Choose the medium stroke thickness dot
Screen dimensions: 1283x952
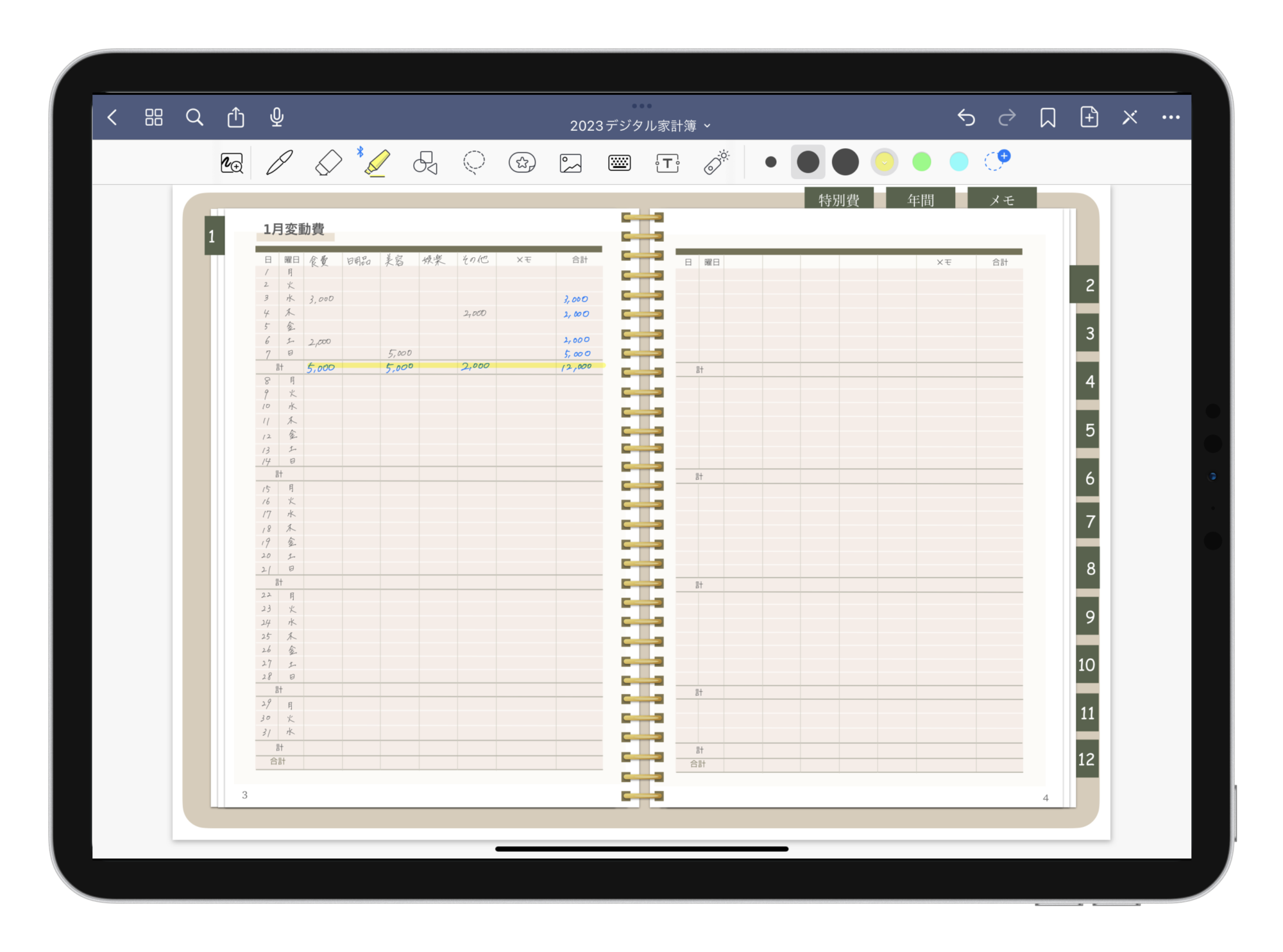coord(808,162)
